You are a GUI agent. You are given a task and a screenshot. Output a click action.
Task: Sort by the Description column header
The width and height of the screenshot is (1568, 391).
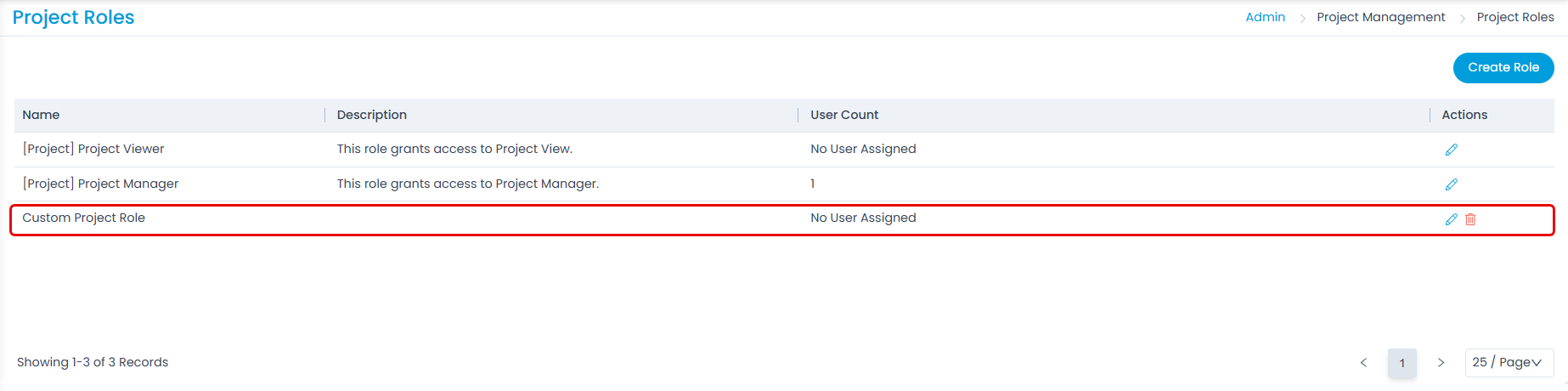point(372,115)
